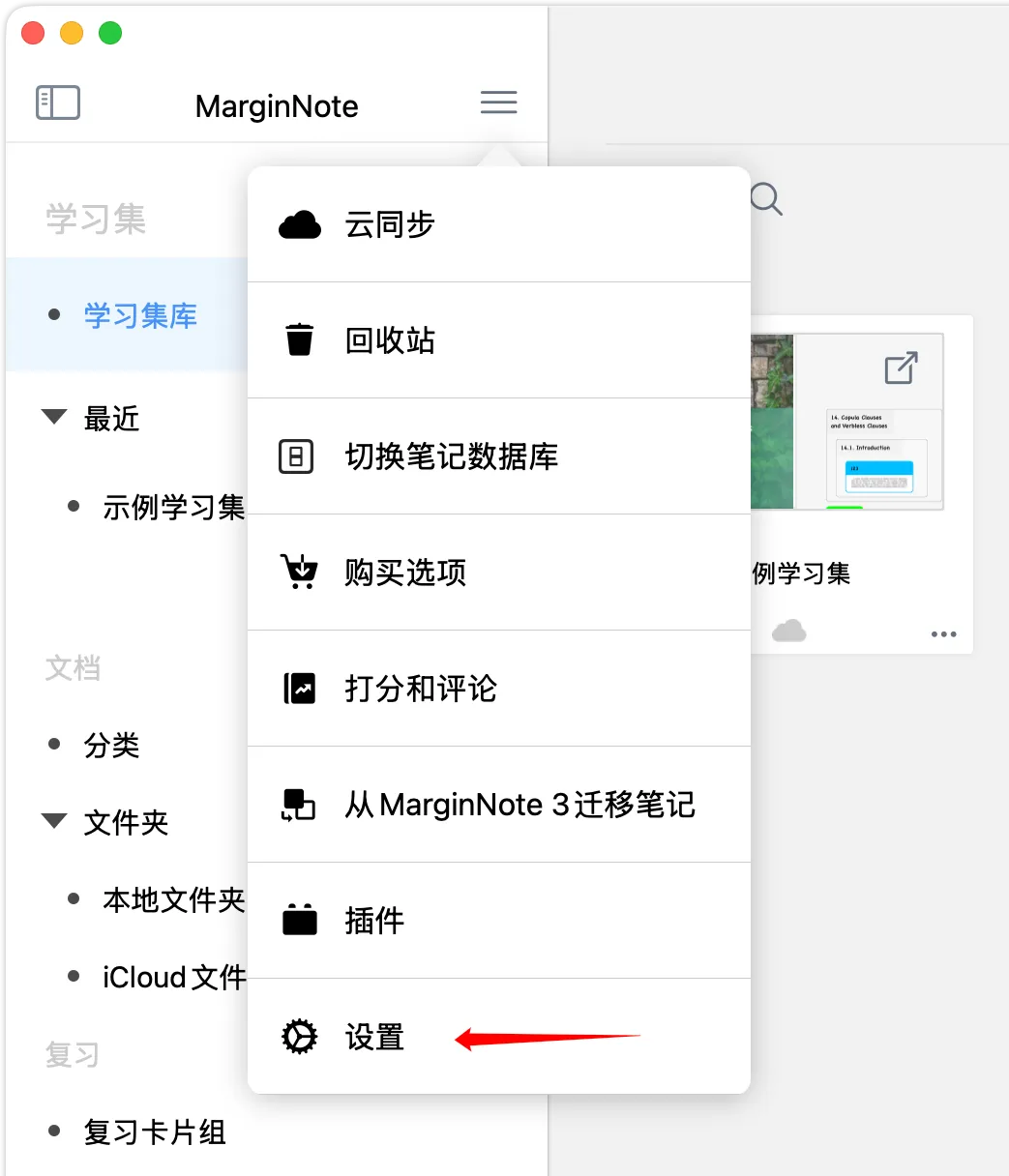Image resolution: width=1009 pixels, height=1176 pixels.
Task: Click the 最近 label
Action: pos(111,418)
